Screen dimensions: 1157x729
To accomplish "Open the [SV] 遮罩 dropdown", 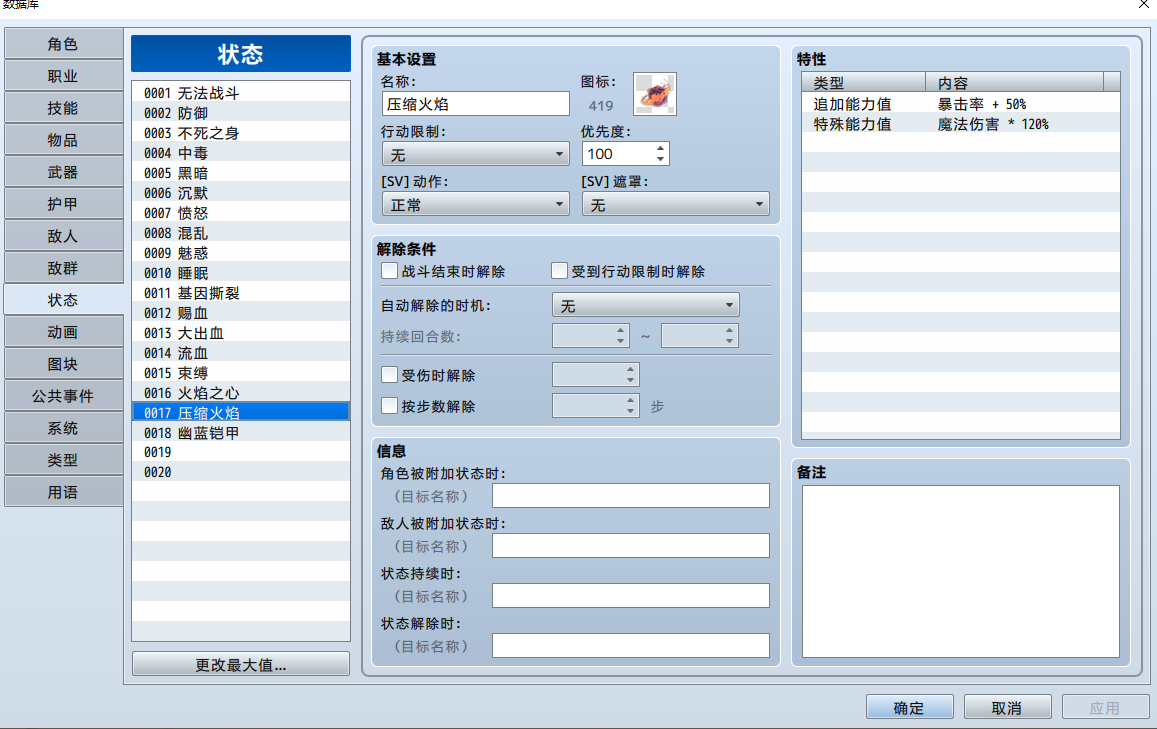I will [x=675, y=204].
